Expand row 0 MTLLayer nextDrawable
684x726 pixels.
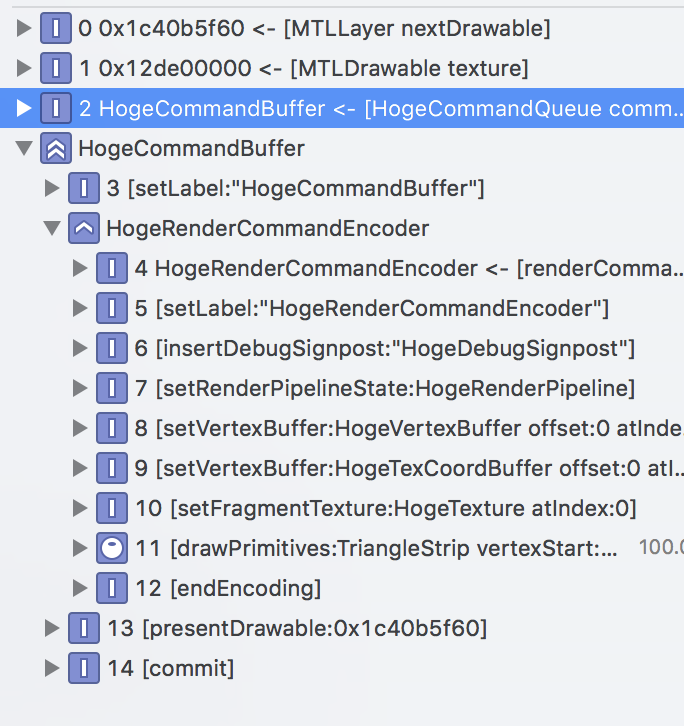[24, 28]
